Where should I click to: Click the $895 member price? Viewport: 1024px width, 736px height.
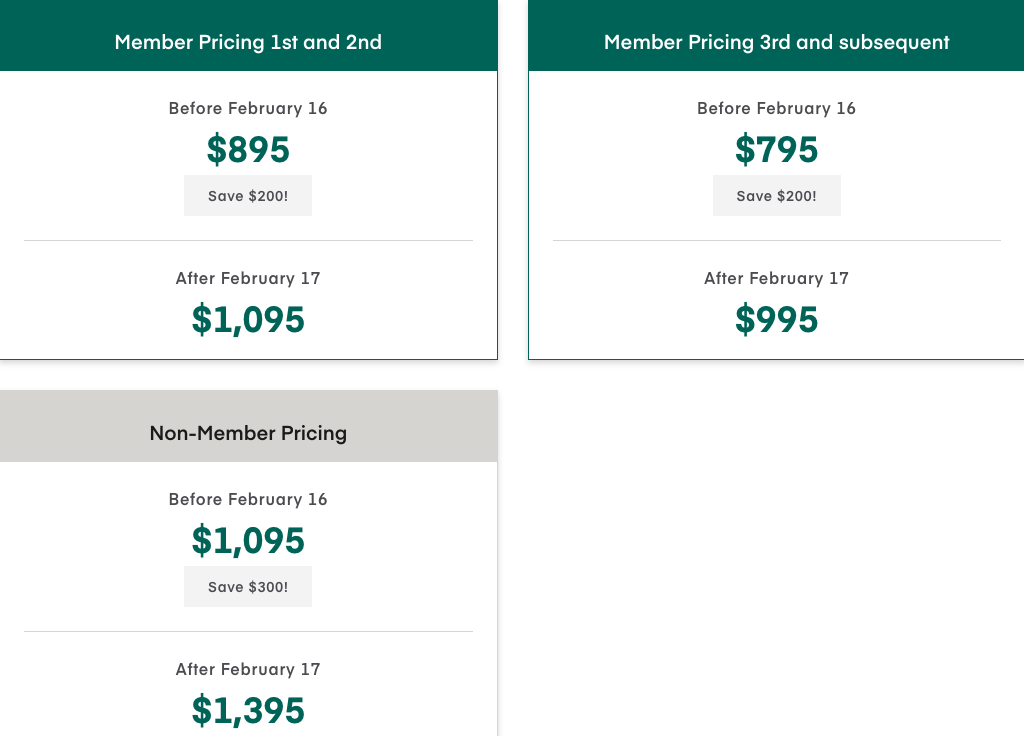click(248, 150)
